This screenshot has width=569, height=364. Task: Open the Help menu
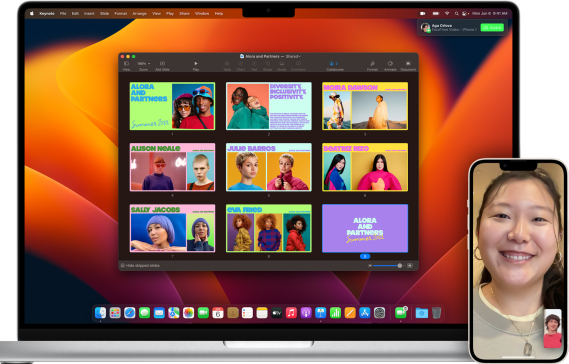[219, 13]
